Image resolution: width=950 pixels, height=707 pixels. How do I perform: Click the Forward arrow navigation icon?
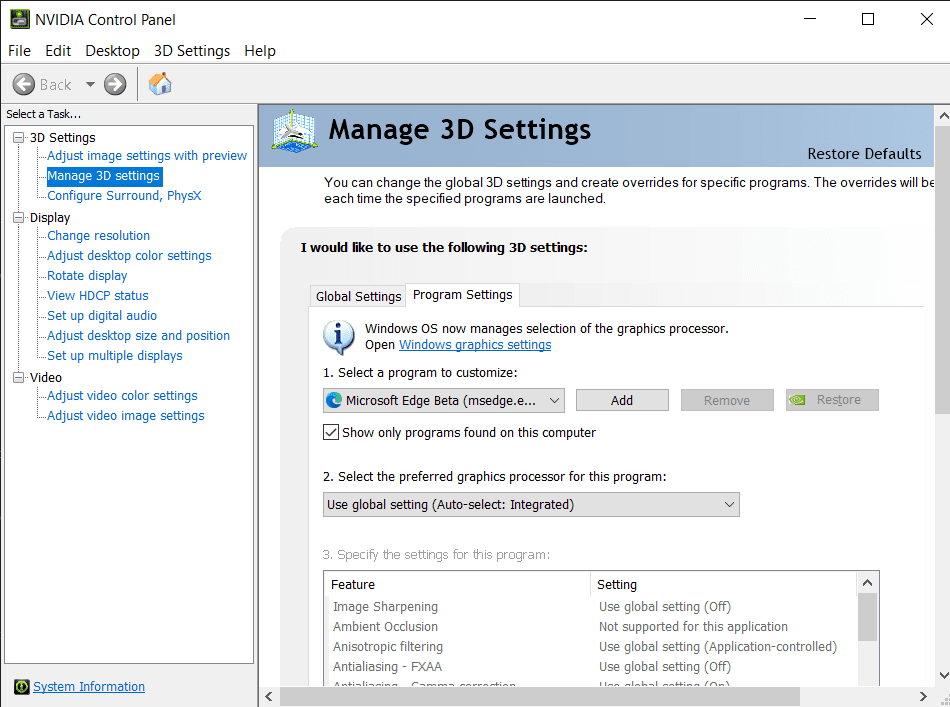click(x=115, y=84)
